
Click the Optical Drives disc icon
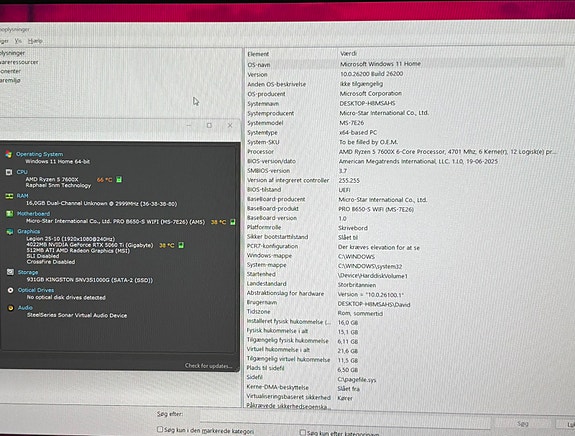pos(11,290)
